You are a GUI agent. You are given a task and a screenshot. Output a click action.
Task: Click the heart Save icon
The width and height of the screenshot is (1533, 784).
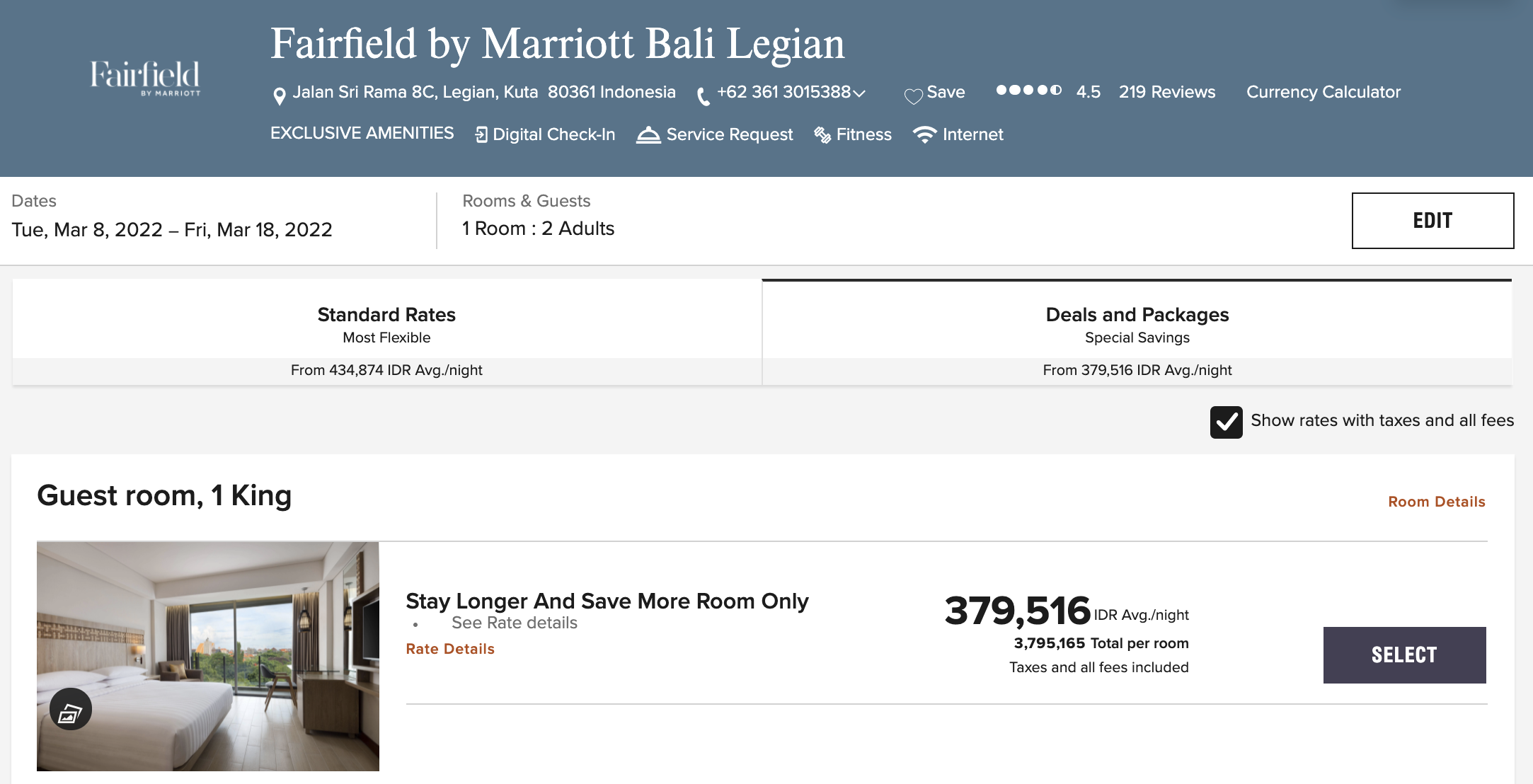pos(913,96)
